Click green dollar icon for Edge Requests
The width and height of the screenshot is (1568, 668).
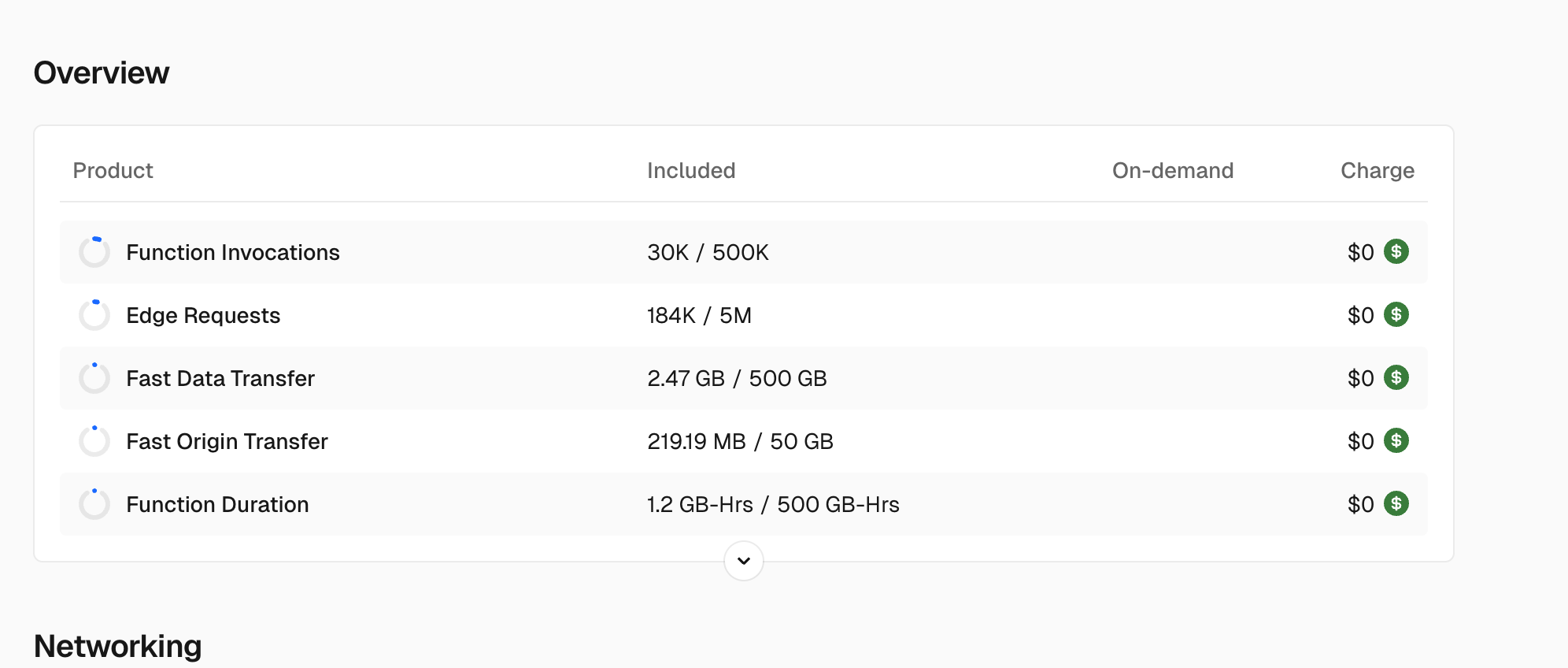pos(1396,314)
